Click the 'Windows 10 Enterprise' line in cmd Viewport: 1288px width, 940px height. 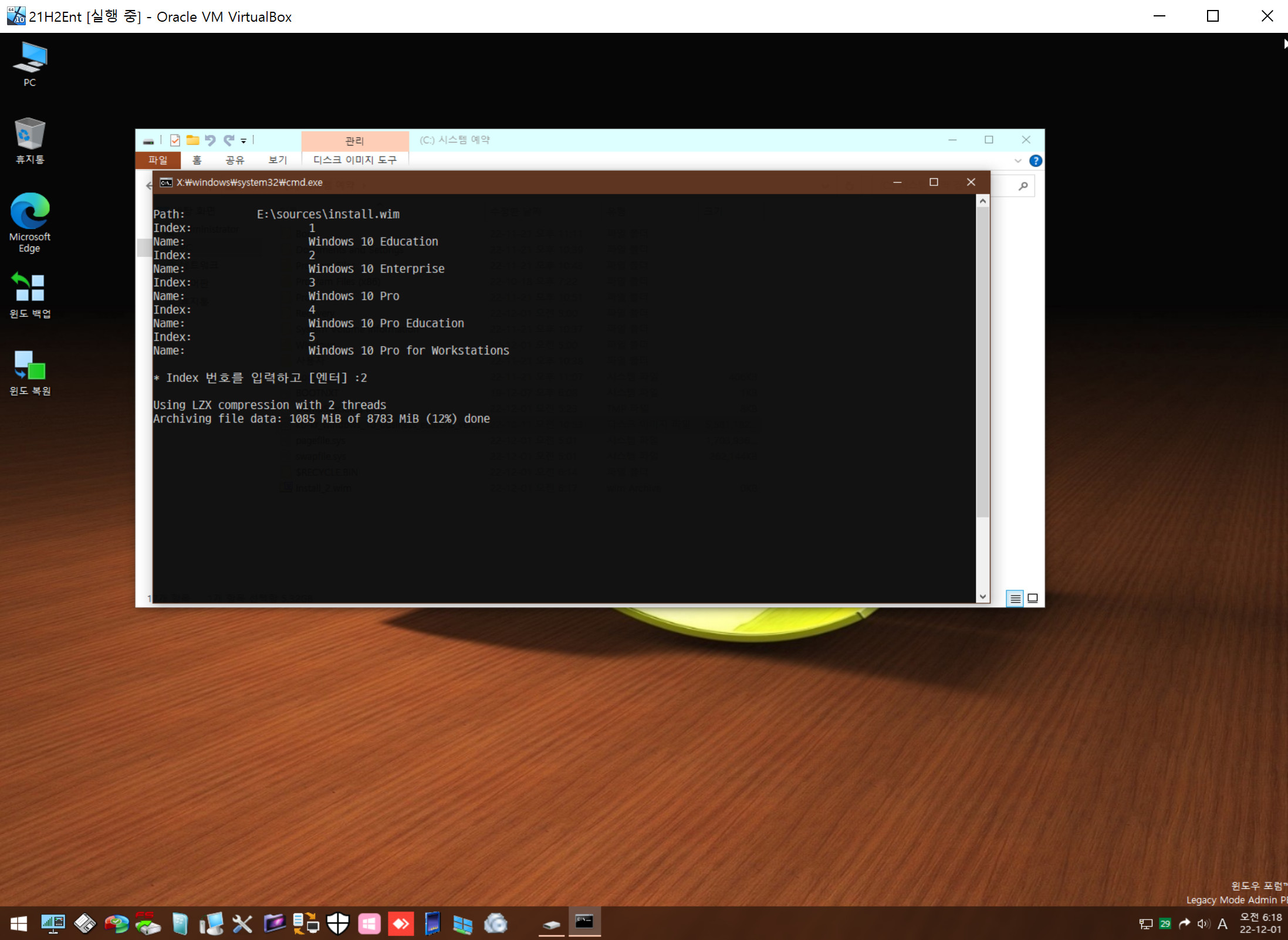pyautogui.click(x=376, y=269)
